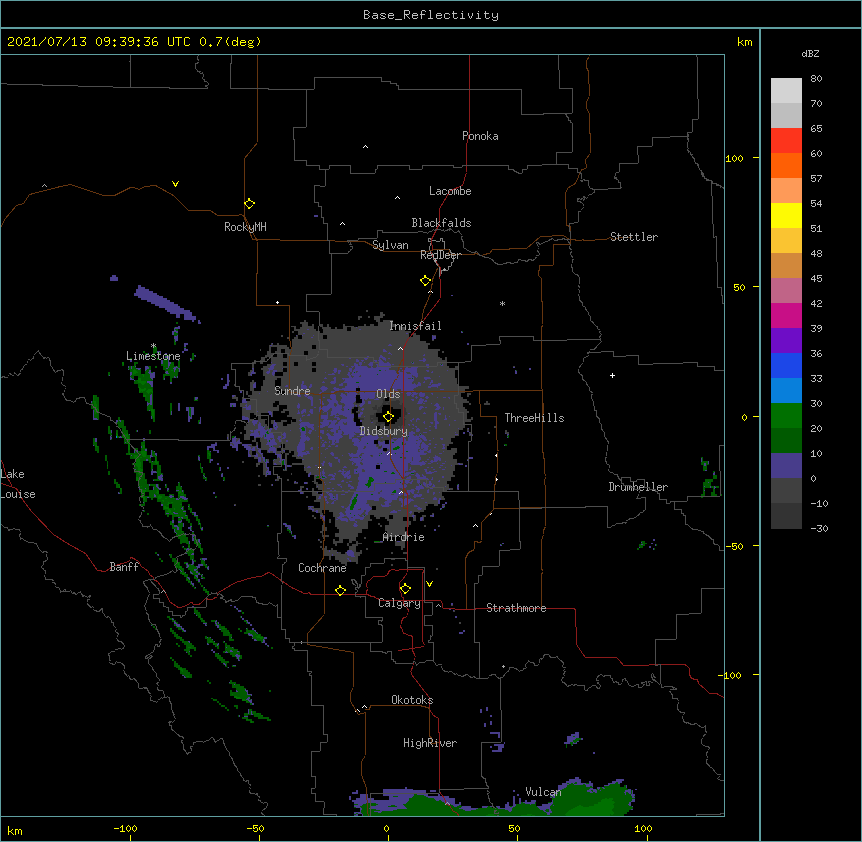
Task: Click the Vulcan label
Action: coord(543,792)
